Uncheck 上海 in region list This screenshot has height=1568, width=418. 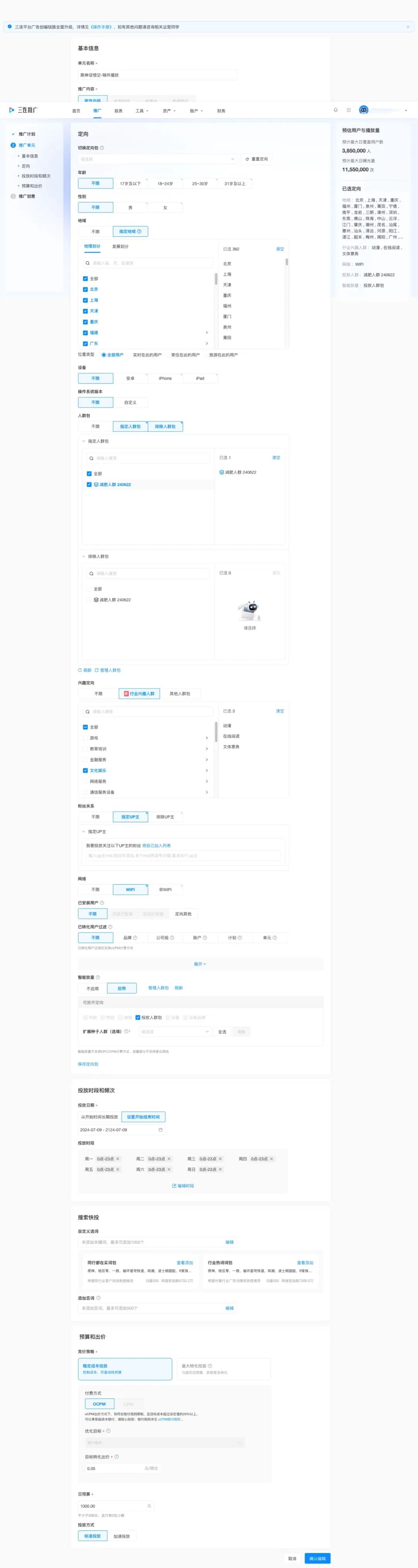(85, 300)
